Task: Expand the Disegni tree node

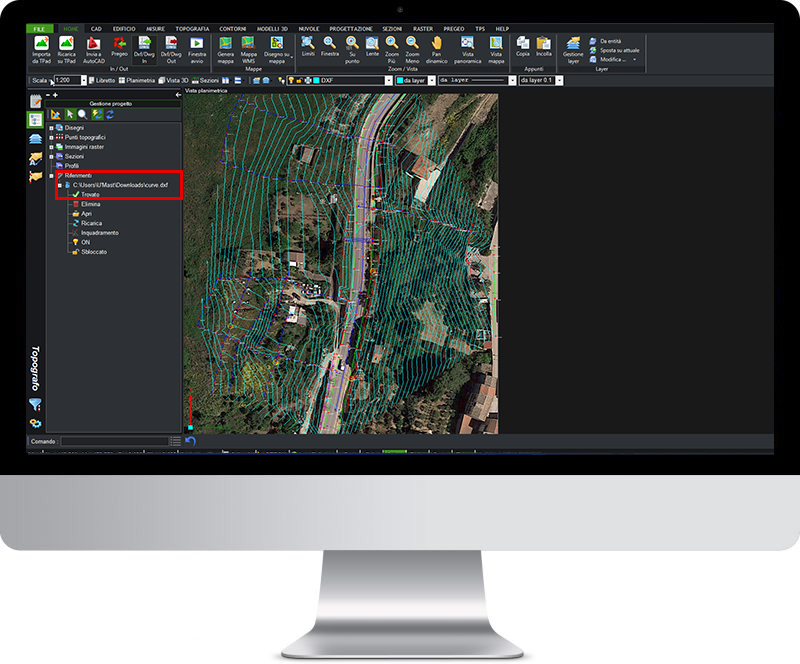Action: tap(50, 126)
